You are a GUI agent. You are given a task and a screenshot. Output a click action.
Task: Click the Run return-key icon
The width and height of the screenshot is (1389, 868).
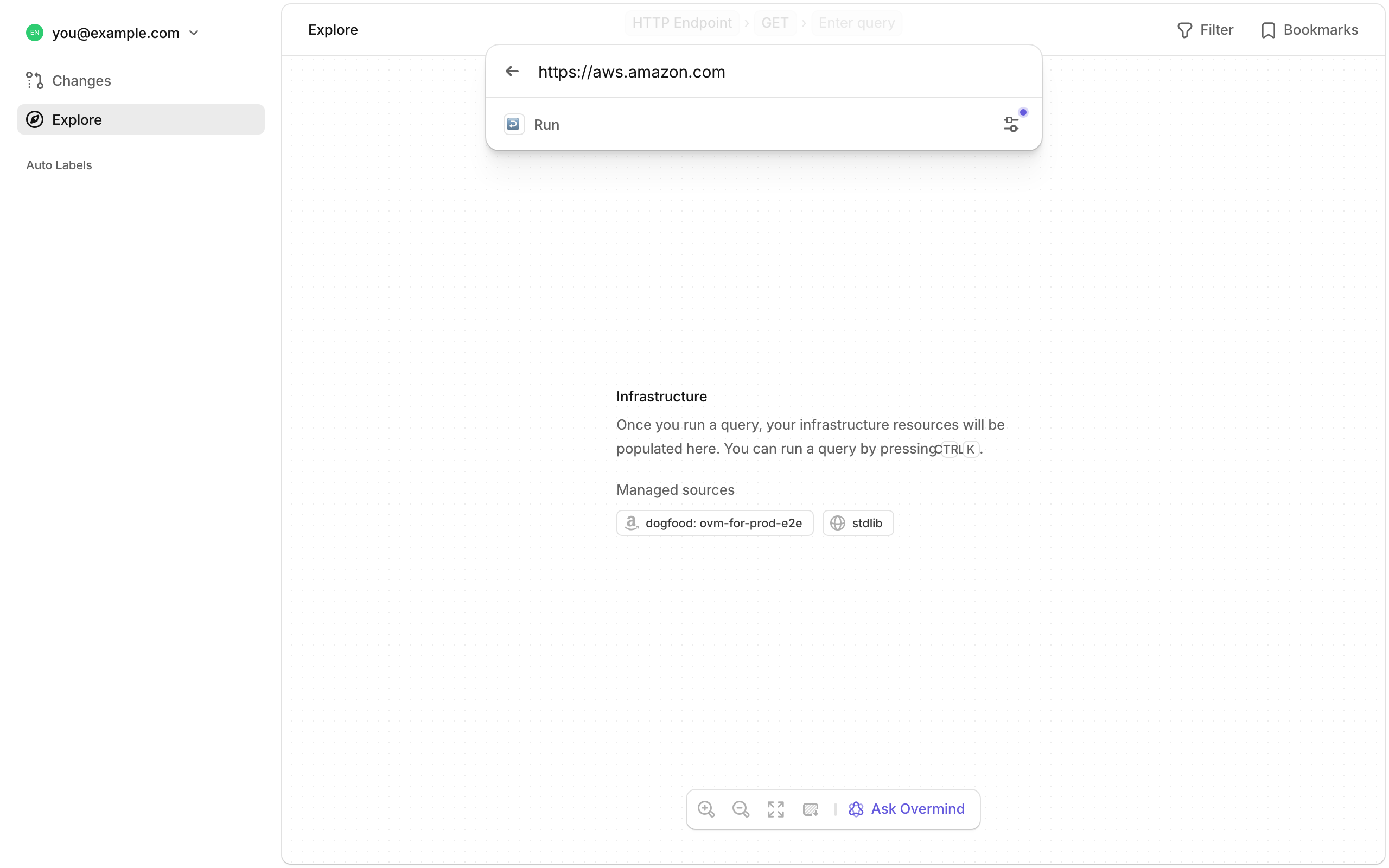[514, 124]
